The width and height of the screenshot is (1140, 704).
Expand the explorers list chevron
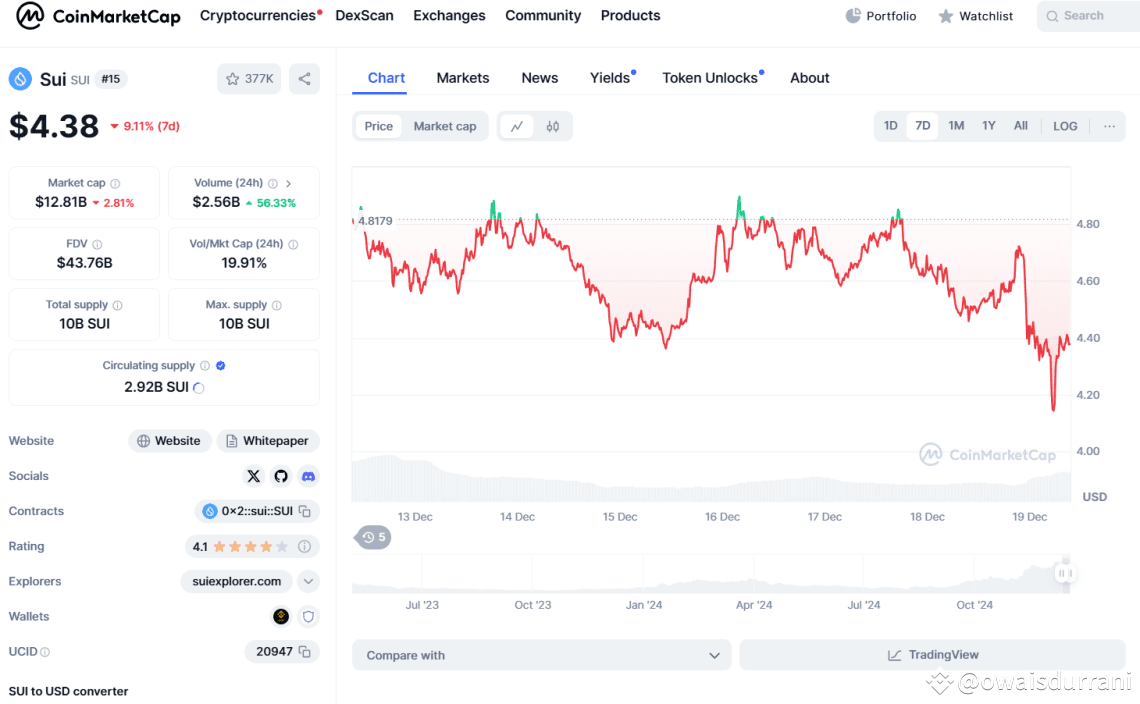point(308,581)
